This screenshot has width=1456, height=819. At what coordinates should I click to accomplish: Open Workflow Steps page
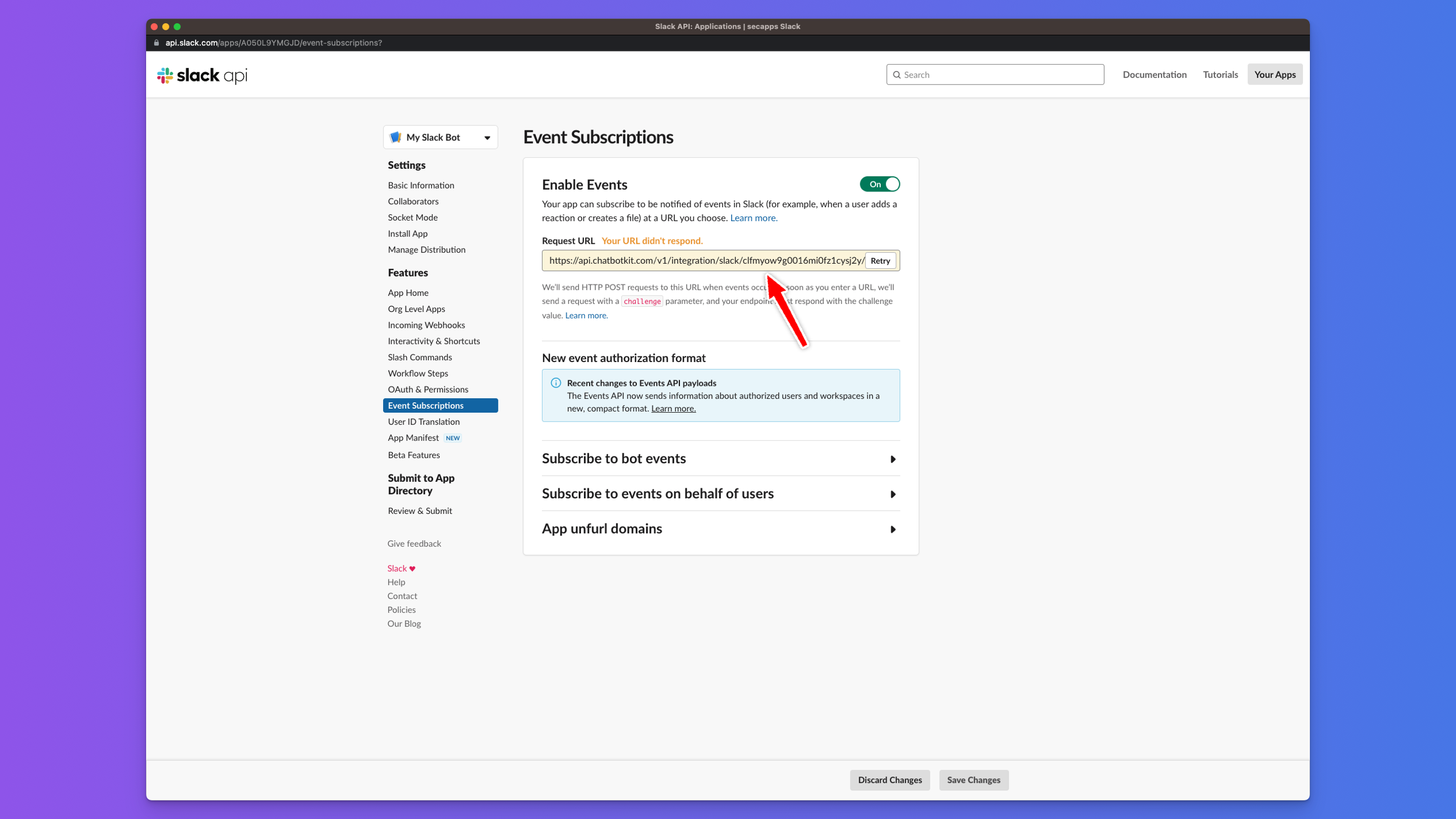point(418,374)
